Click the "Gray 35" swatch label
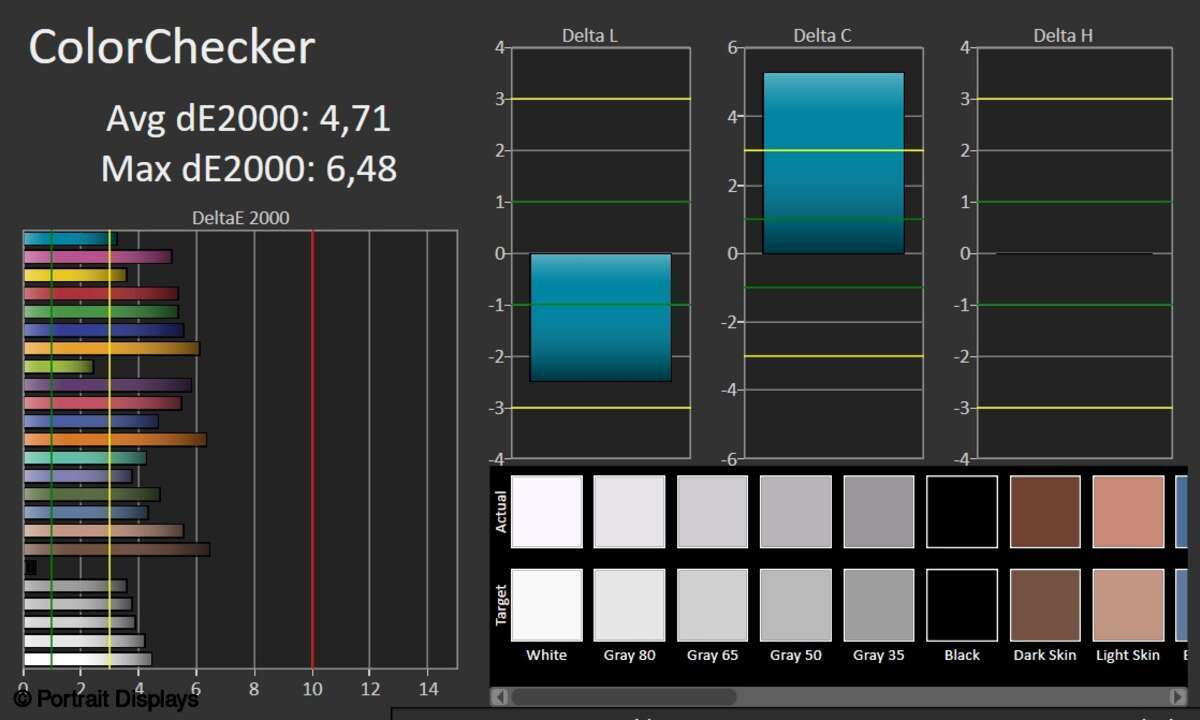 coord(878,655)
